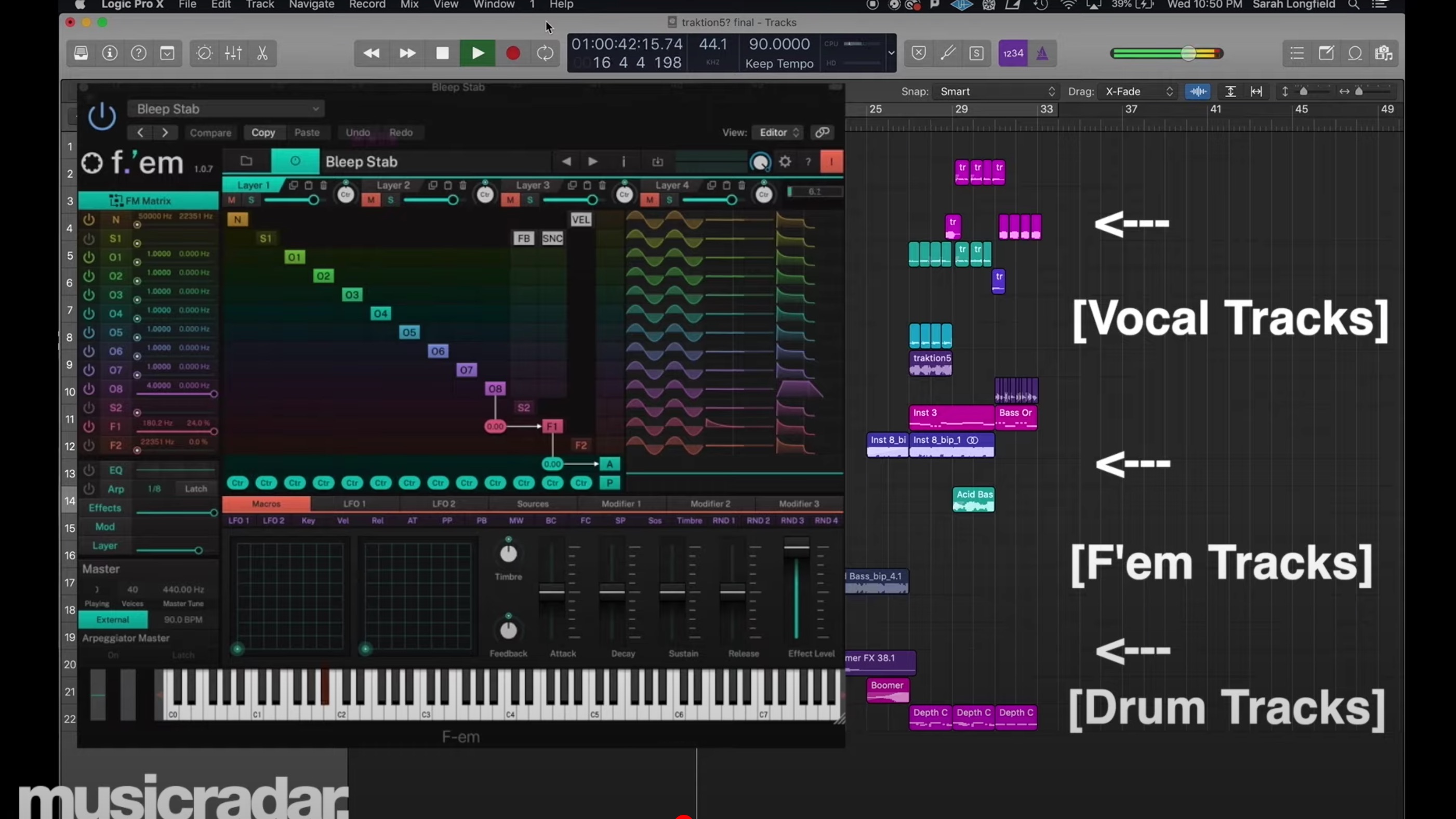
Task: Toggle the Solo S button in toolbar
Action: [x=977, y=53]
